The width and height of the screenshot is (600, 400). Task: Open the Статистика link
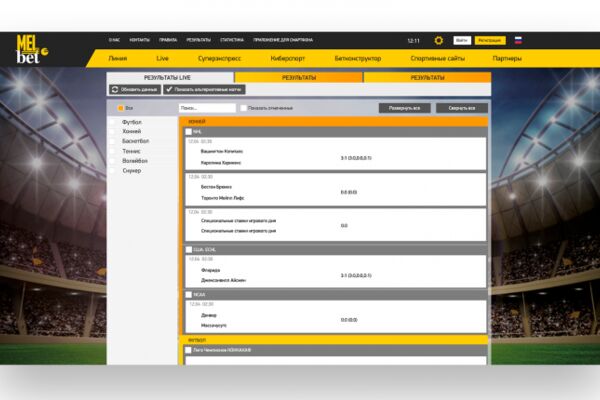point(232,40)
